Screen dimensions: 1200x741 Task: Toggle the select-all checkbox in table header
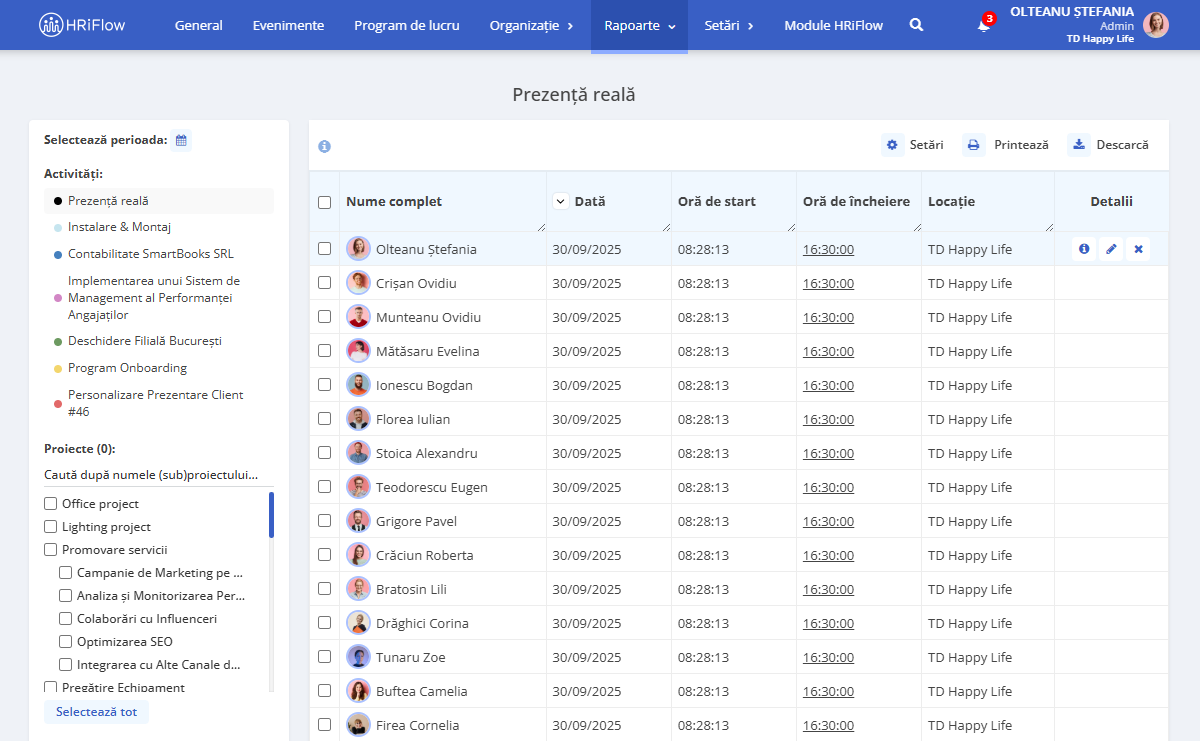pos(324,202)
